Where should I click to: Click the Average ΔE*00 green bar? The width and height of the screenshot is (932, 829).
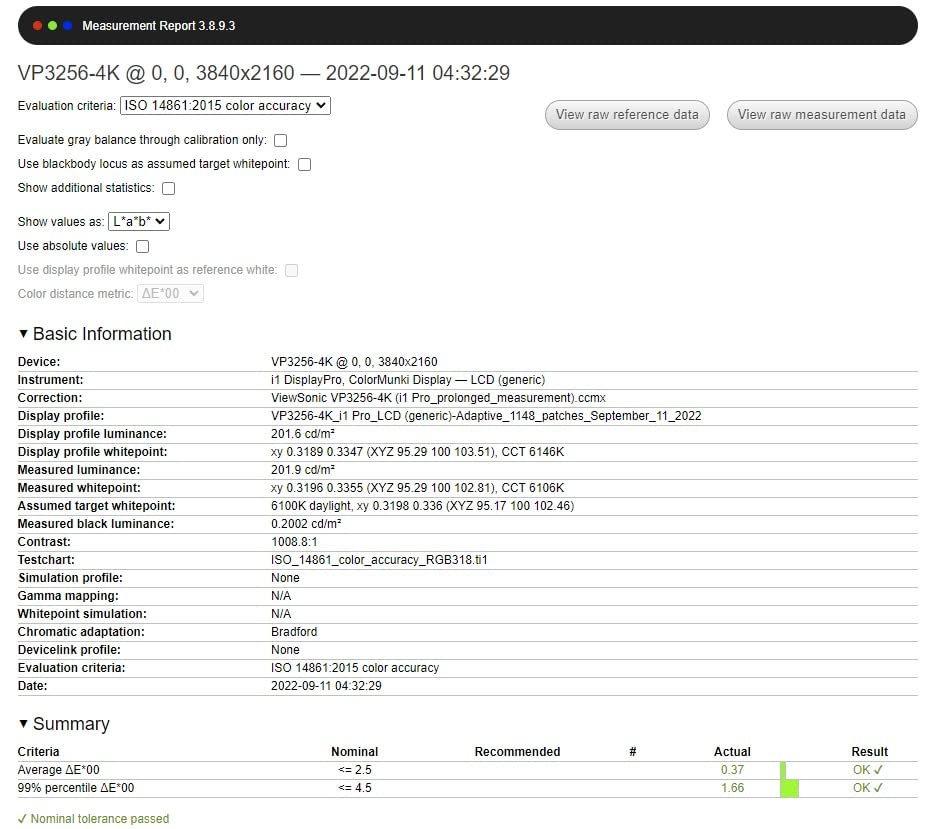coord(783,770)
